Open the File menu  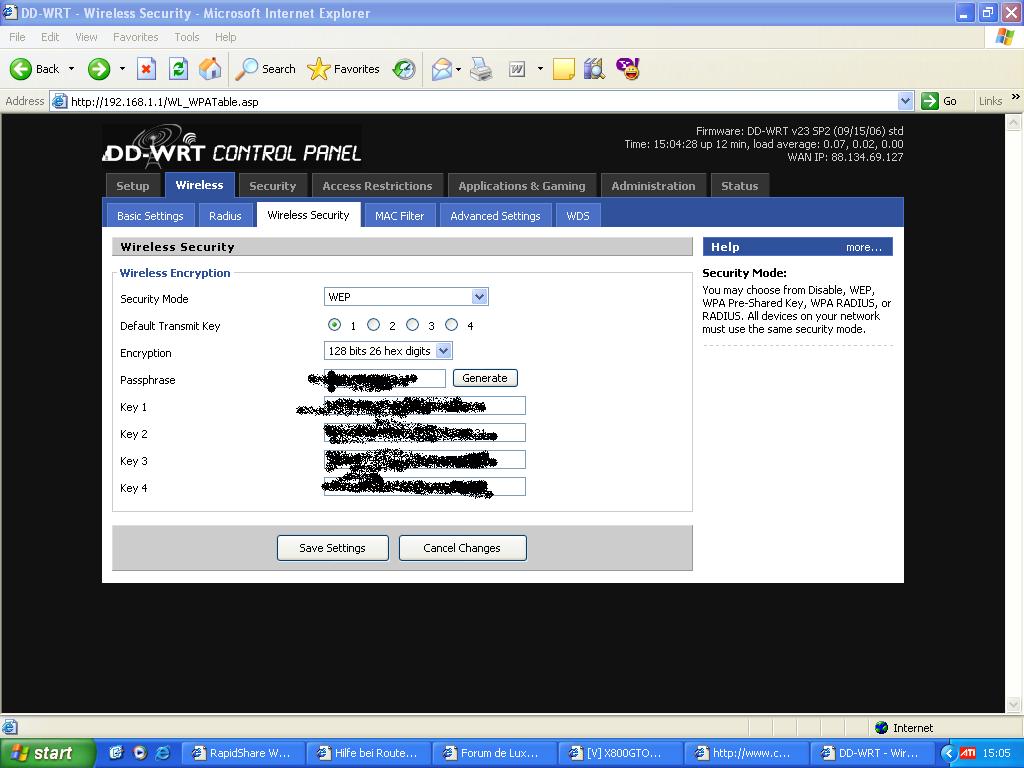click(18, 37)
